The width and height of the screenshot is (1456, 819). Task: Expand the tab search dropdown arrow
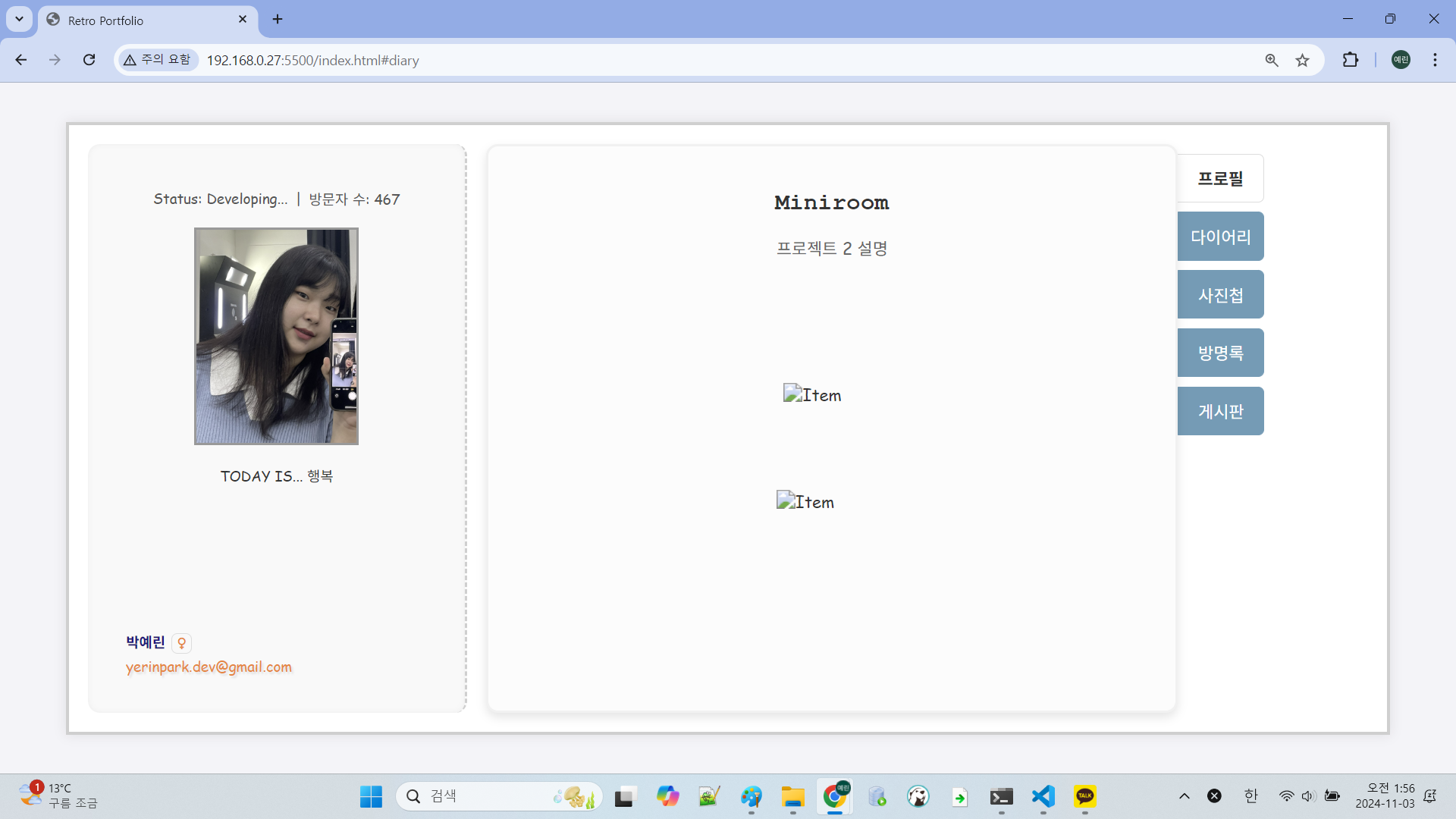pos(19,19)
